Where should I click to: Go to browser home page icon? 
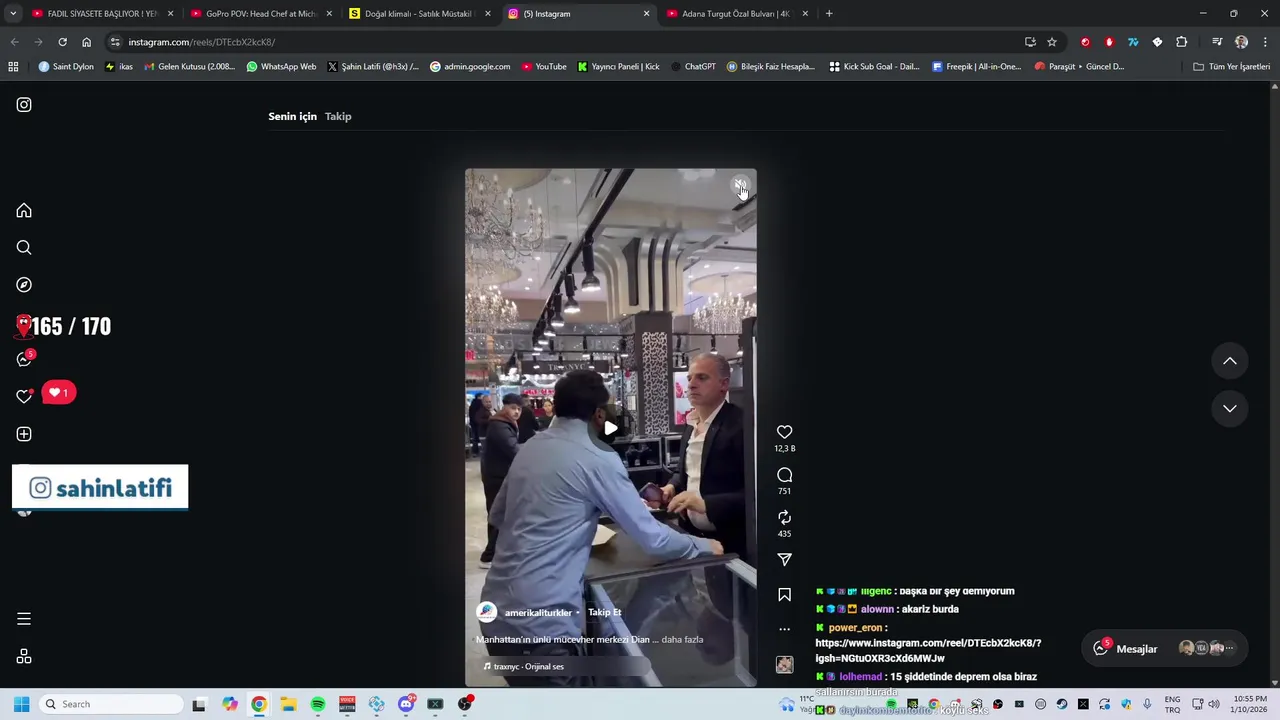(86, 42)
